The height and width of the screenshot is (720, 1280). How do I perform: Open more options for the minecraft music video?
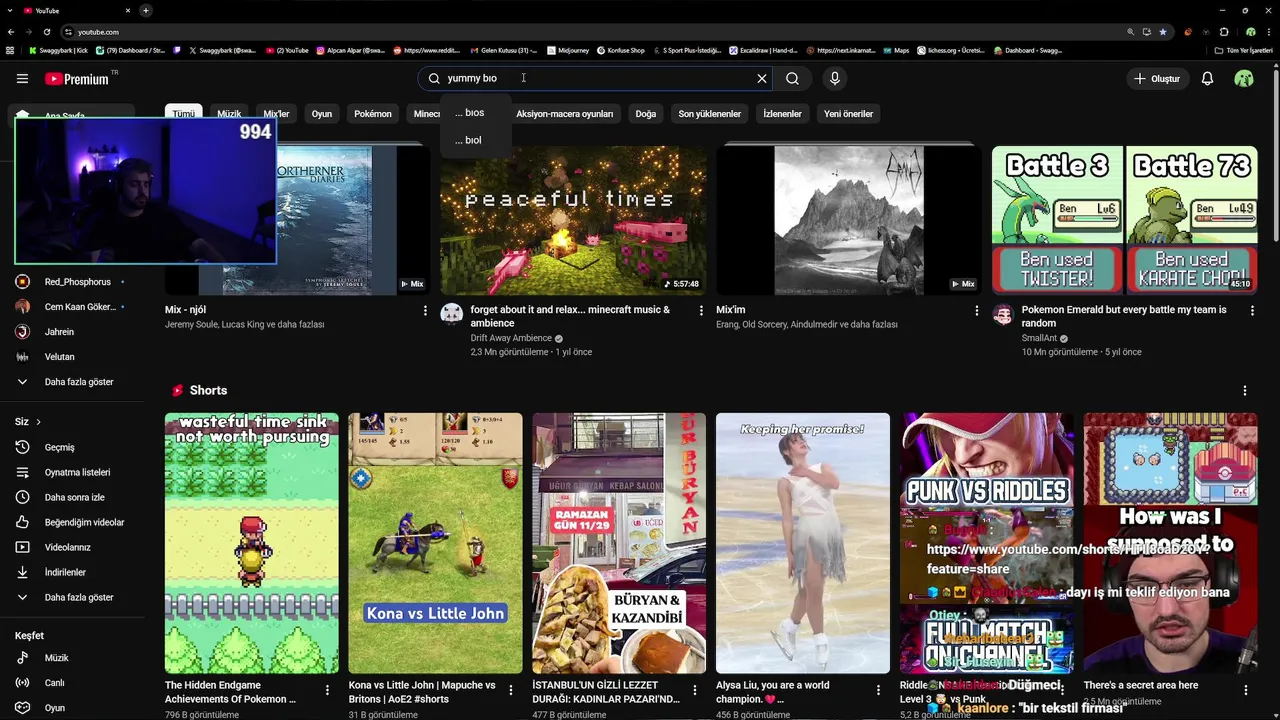coord(700,311)
